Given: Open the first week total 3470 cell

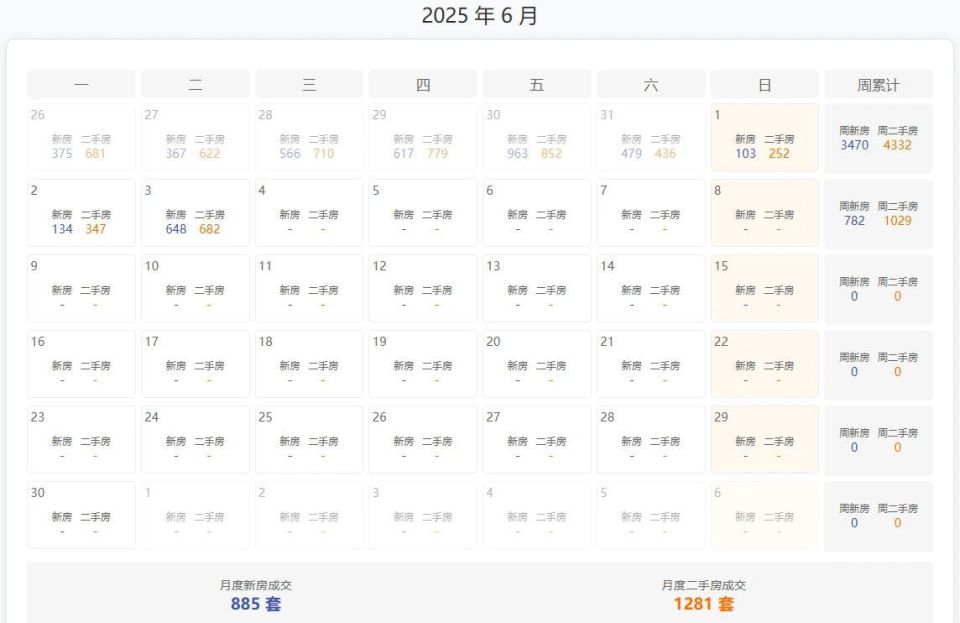Looking at the screenshot, I should point(879,137).
